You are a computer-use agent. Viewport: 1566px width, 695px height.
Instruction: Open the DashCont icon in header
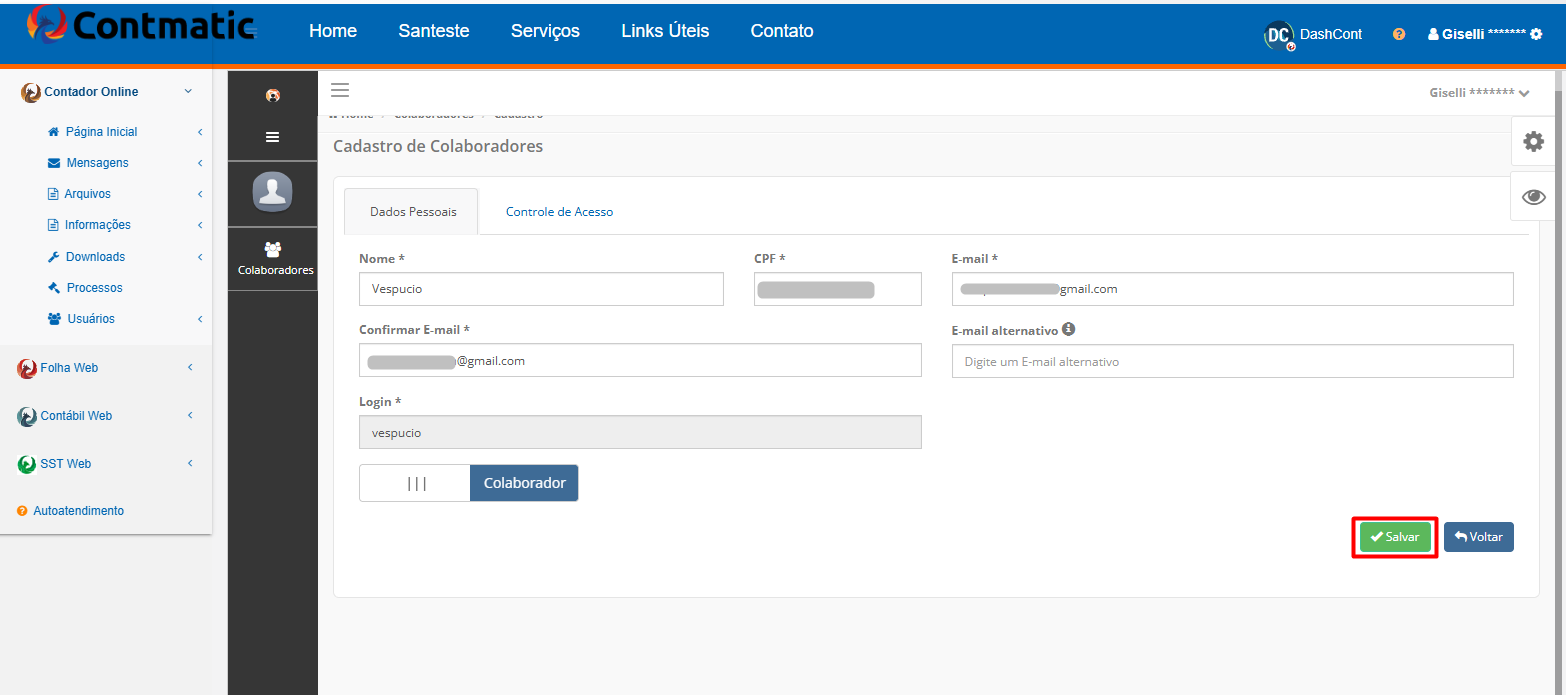point(1279,35)
